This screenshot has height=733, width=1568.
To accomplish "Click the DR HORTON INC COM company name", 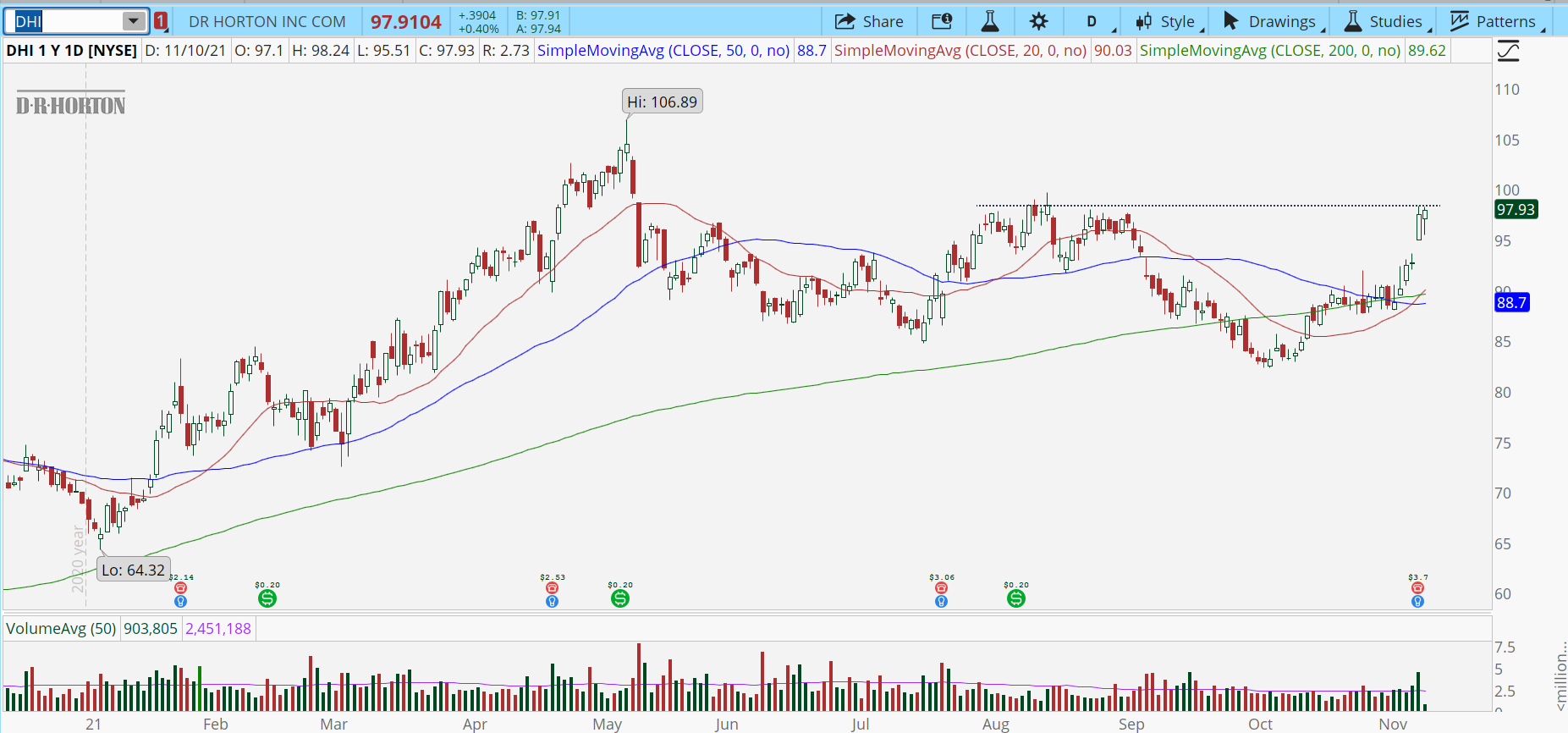I will click(267, 21).
